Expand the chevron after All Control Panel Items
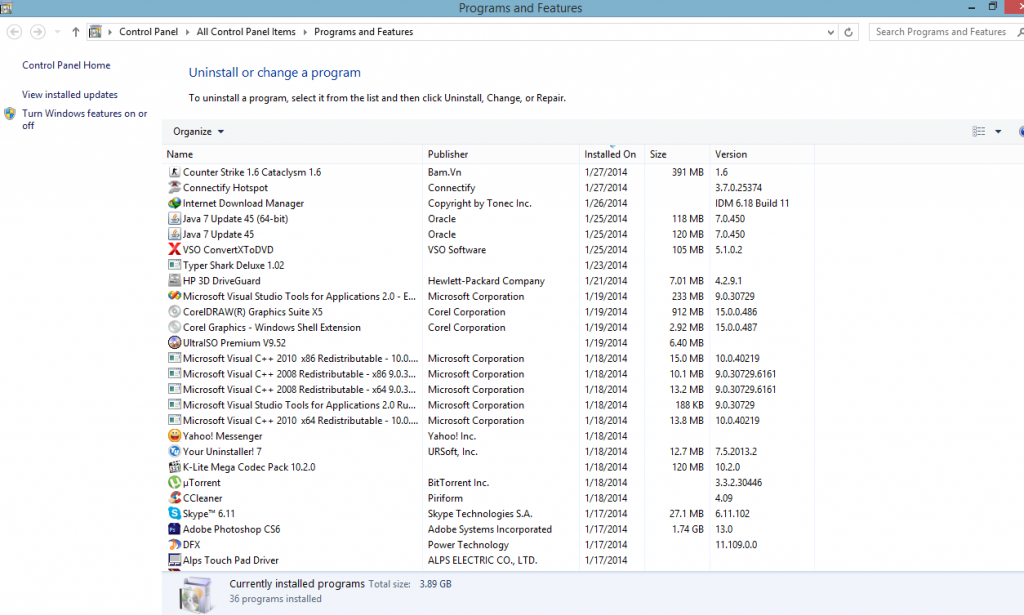The height and width of the screenshot is (615, 1024). click(x=305, y=32)
